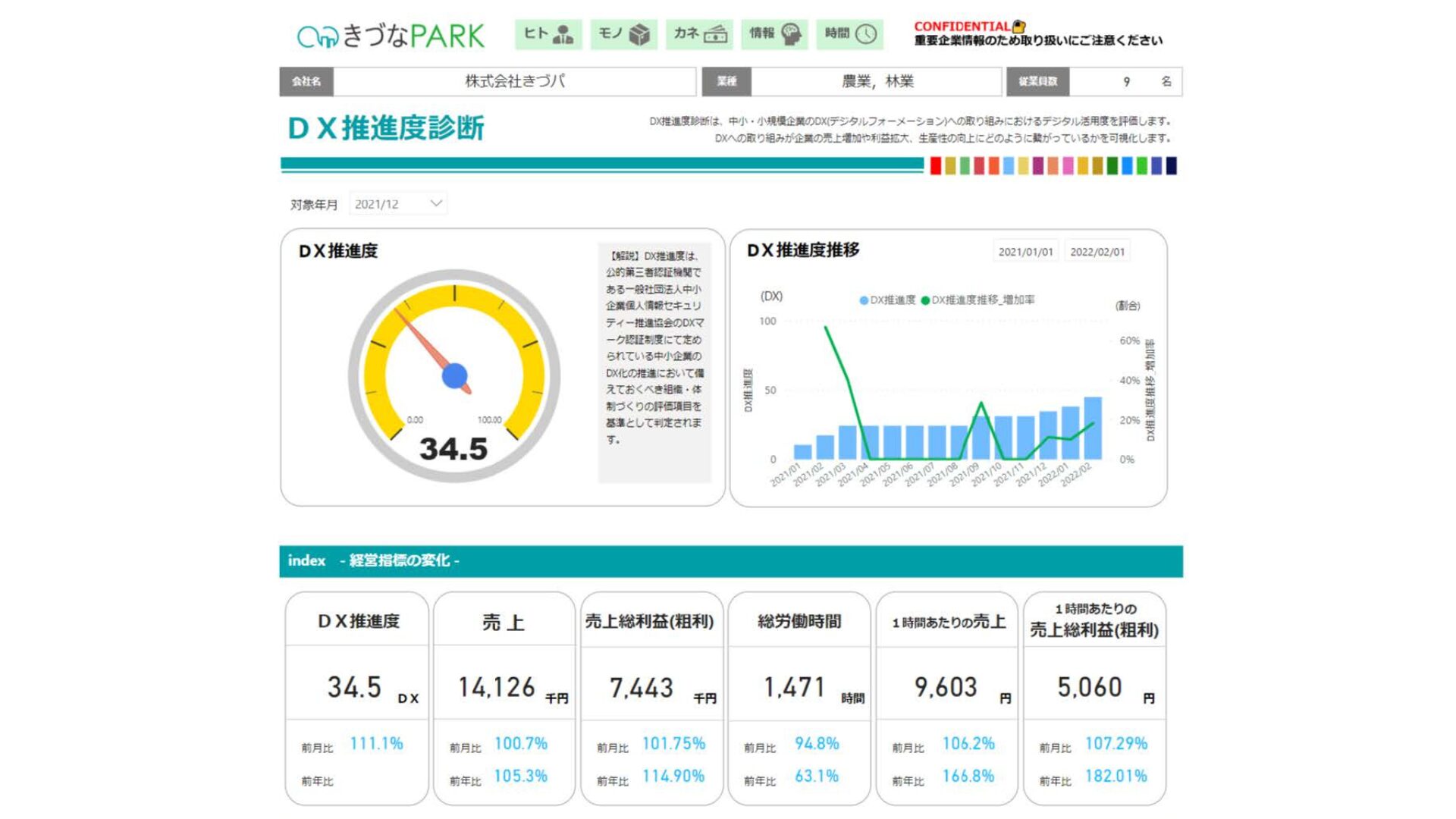Click the blue gauge needle center
Viewport: 1456px width, 819px height.
(x=454, y=375)
